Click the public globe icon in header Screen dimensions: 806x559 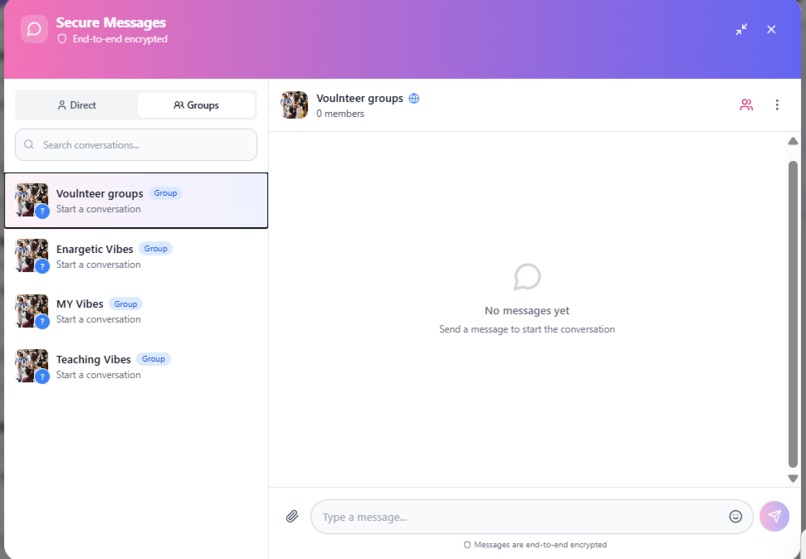pyautogui.click(x=414, y=98)
